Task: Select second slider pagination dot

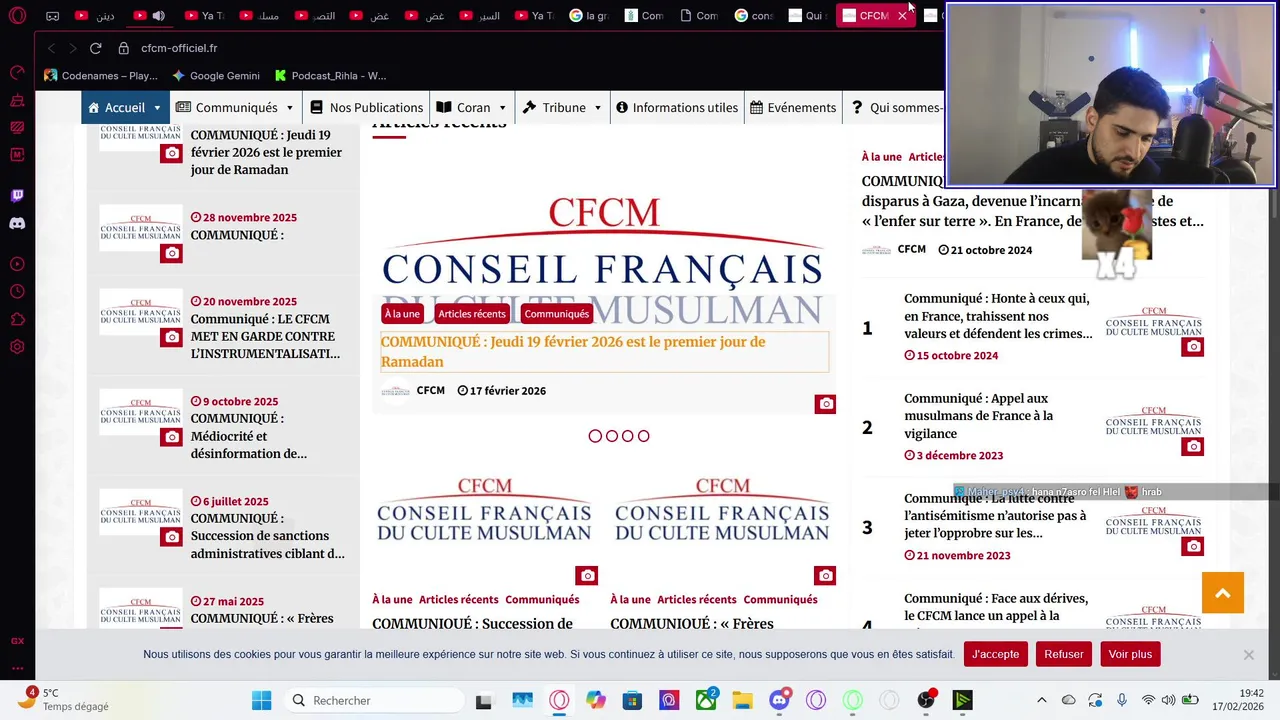Action: pos(611,436)
